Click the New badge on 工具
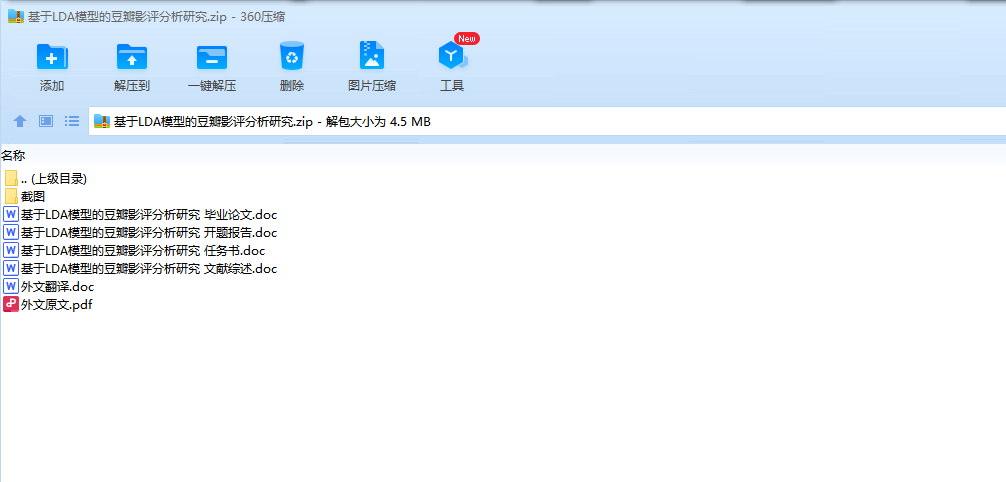The image size is (1006, 482). [467, 39]
